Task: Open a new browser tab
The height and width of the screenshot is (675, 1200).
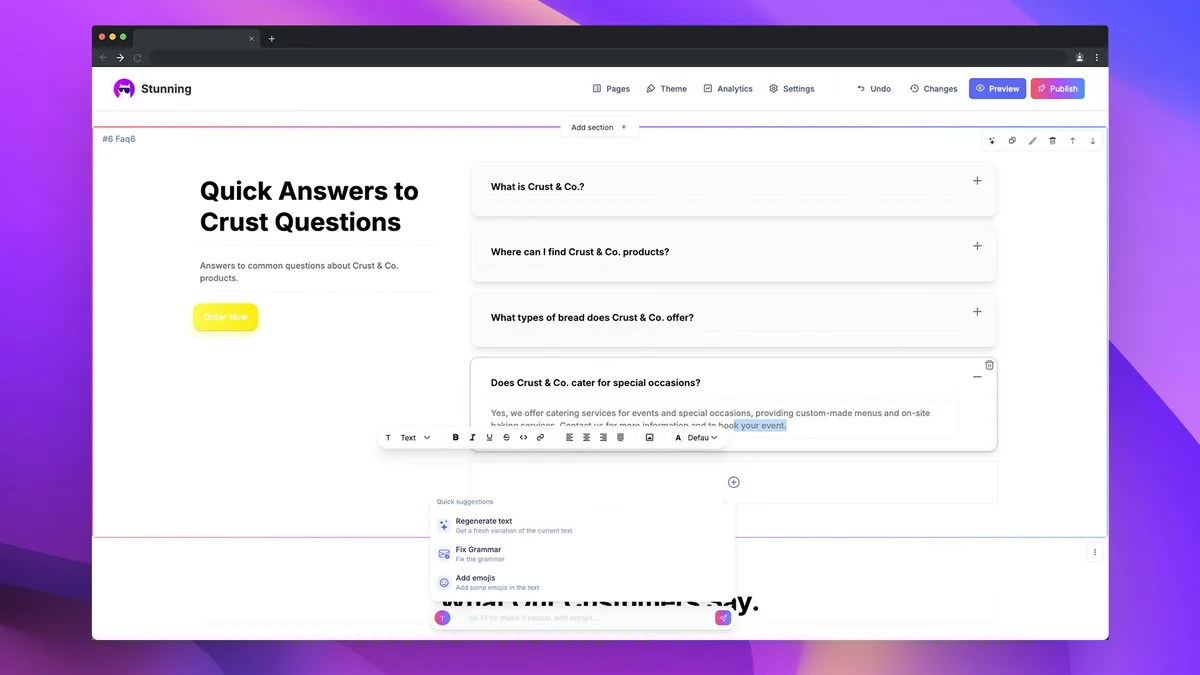Action: [271, 38]
